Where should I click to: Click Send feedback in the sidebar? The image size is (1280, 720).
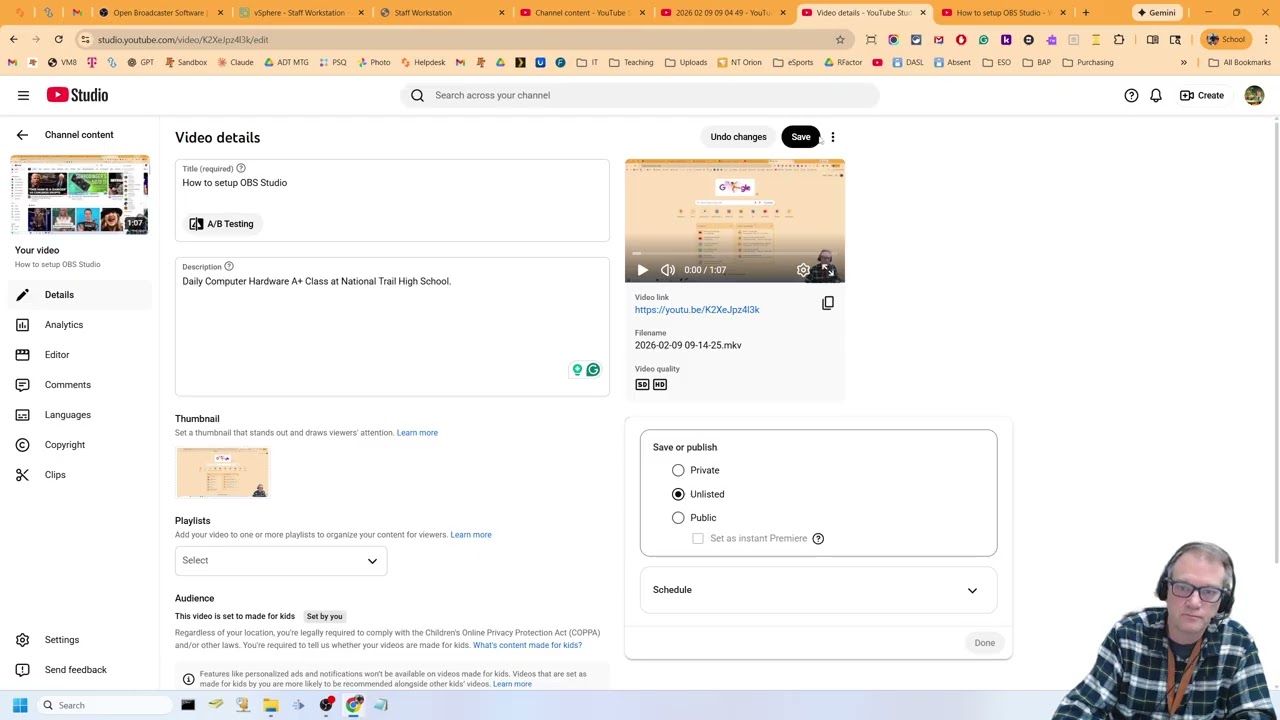80,670
